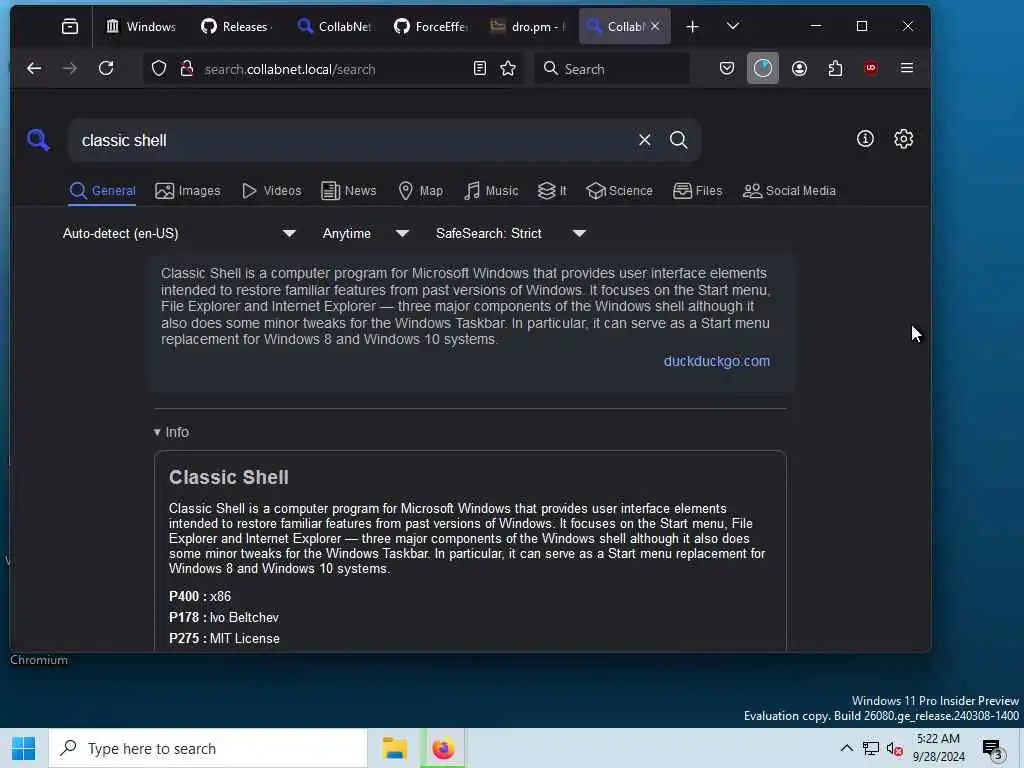The height and width of the screenshot is (768, 1024).
Task: Click the P178 : Ivo Beltchev line
Action: pyautogui.click(x=223, y=617)
